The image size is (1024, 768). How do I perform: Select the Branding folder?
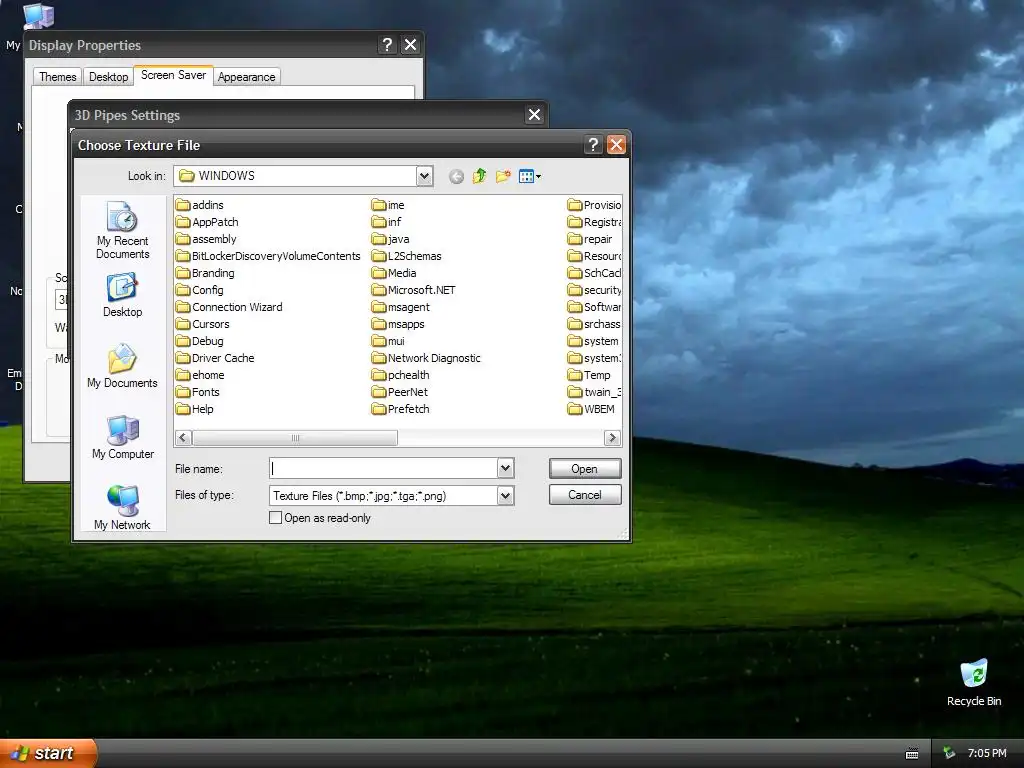click(205, 273)
